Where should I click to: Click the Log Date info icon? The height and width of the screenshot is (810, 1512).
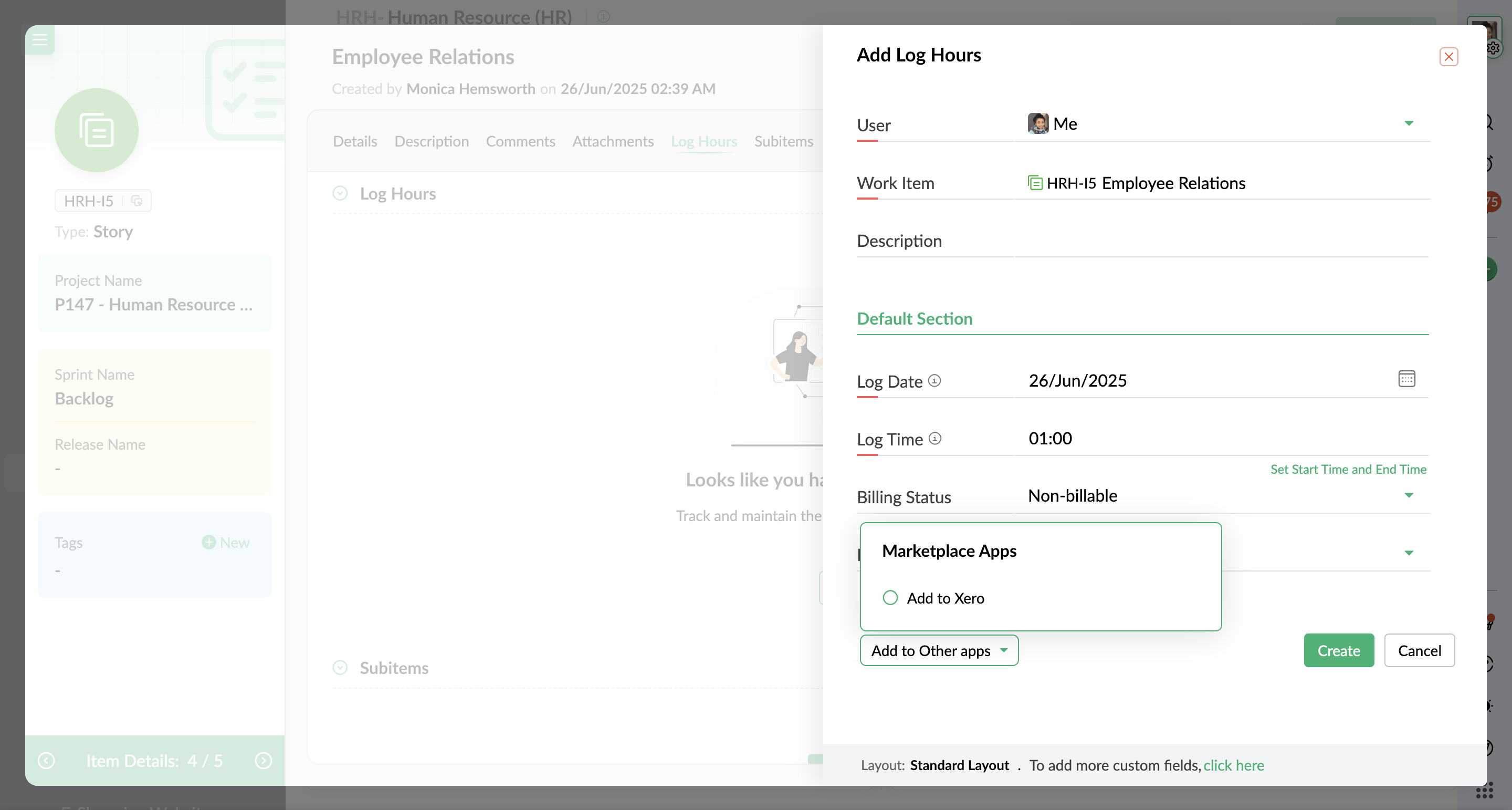click(x=934, y=381)
